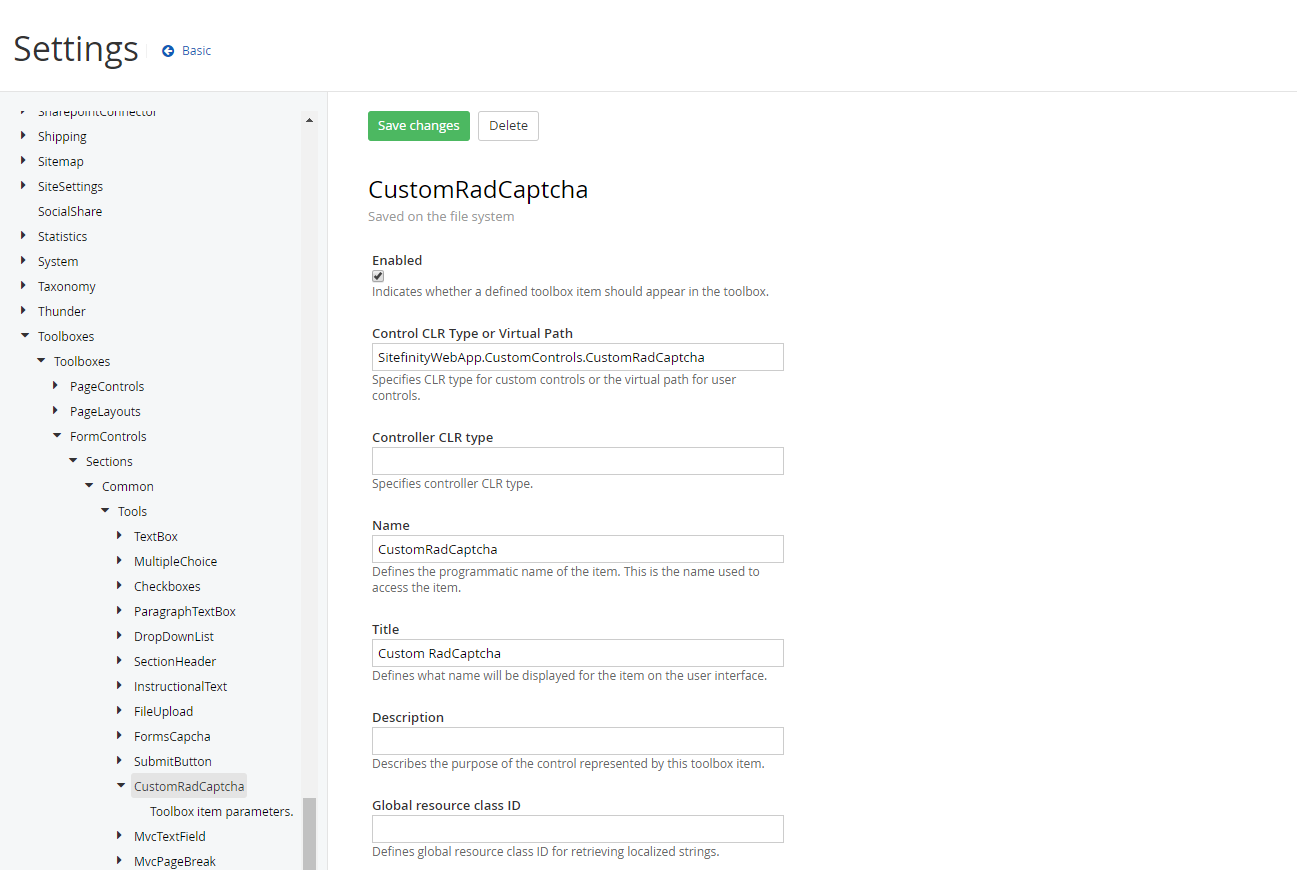1297x870 pixels.
Task: Select the FormsCapcha tree item
Action: 171,735
